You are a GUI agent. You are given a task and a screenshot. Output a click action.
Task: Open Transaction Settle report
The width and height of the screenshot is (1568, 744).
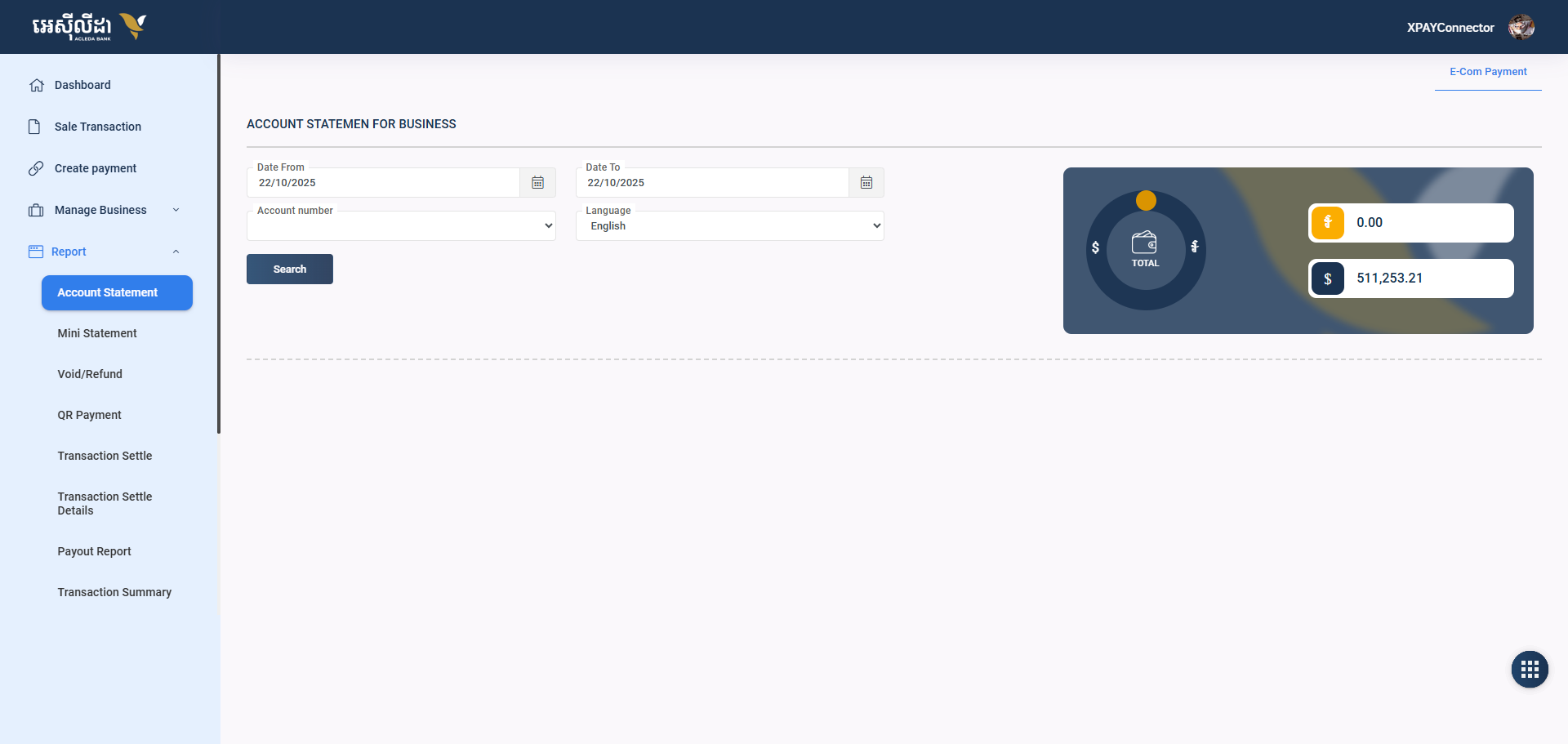click(x=105, y=456)
